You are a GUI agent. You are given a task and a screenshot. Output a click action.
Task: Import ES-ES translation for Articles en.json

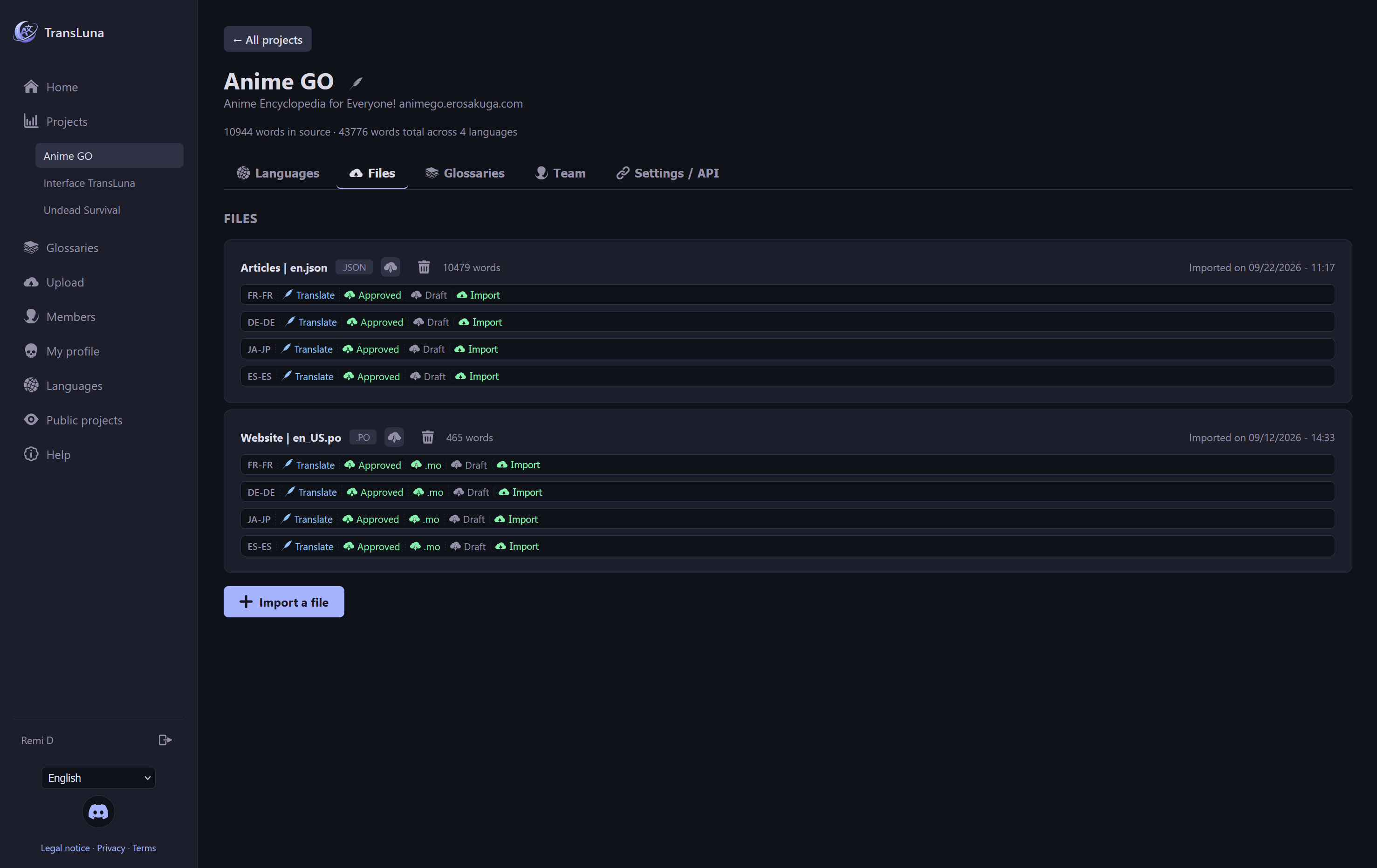click(478, 376)
